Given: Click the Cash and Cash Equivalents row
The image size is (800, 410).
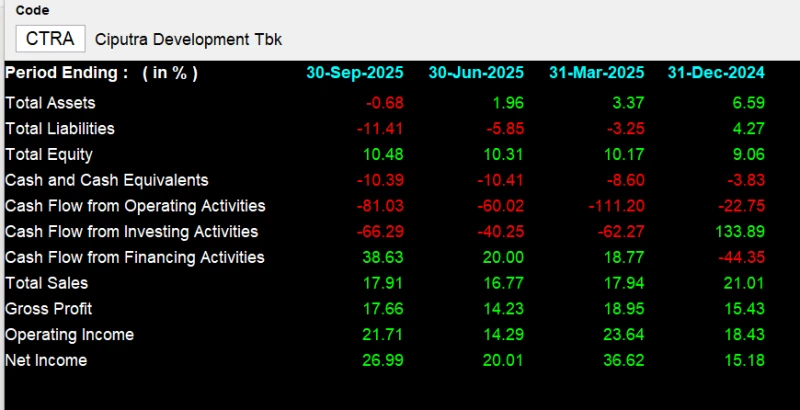Looking at the screenshot, I should coord(107,180).
